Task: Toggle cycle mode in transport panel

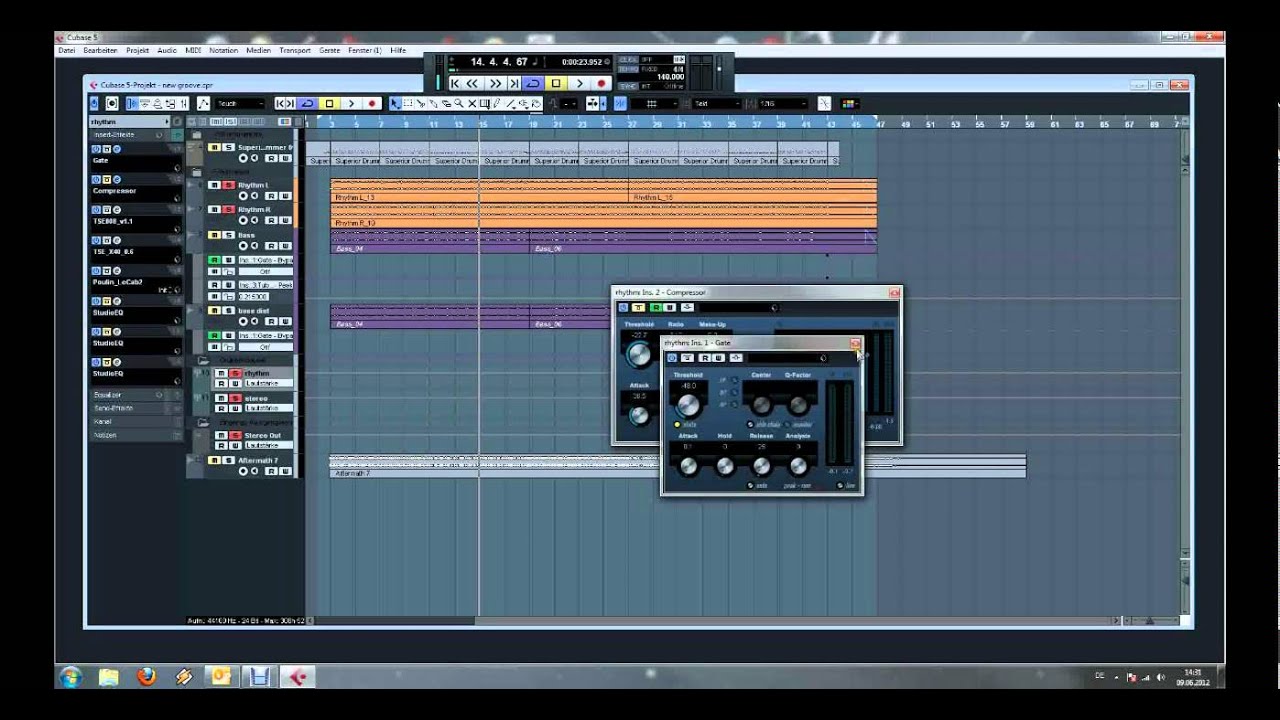Action: pyautogui.click(x=533, y=83)
